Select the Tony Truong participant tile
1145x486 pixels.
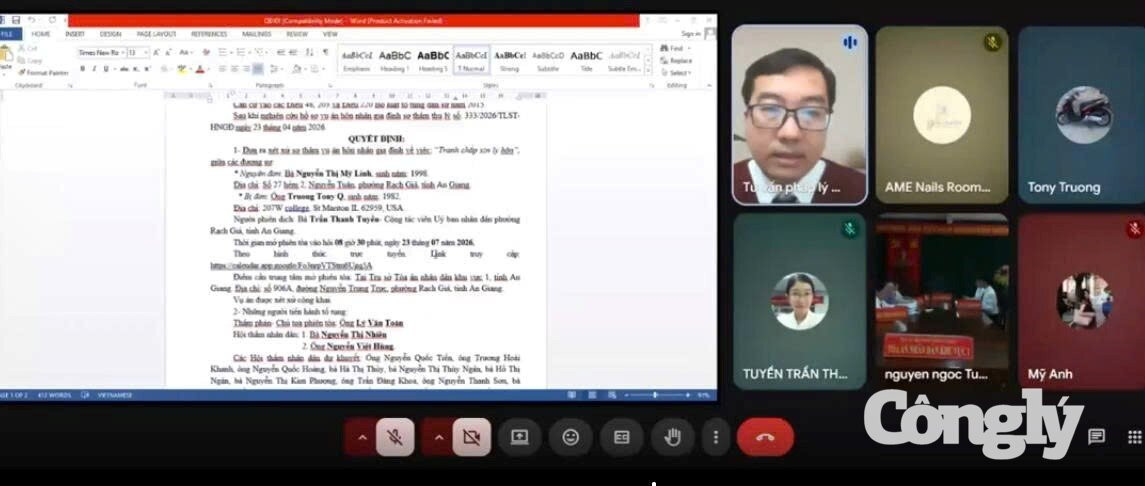point(1081,115)
